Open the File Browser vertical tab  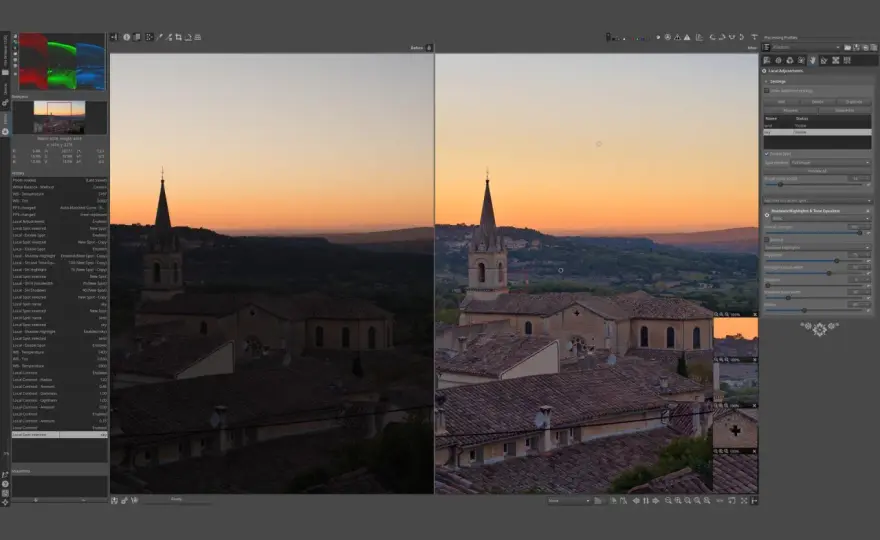coord(5,53)
